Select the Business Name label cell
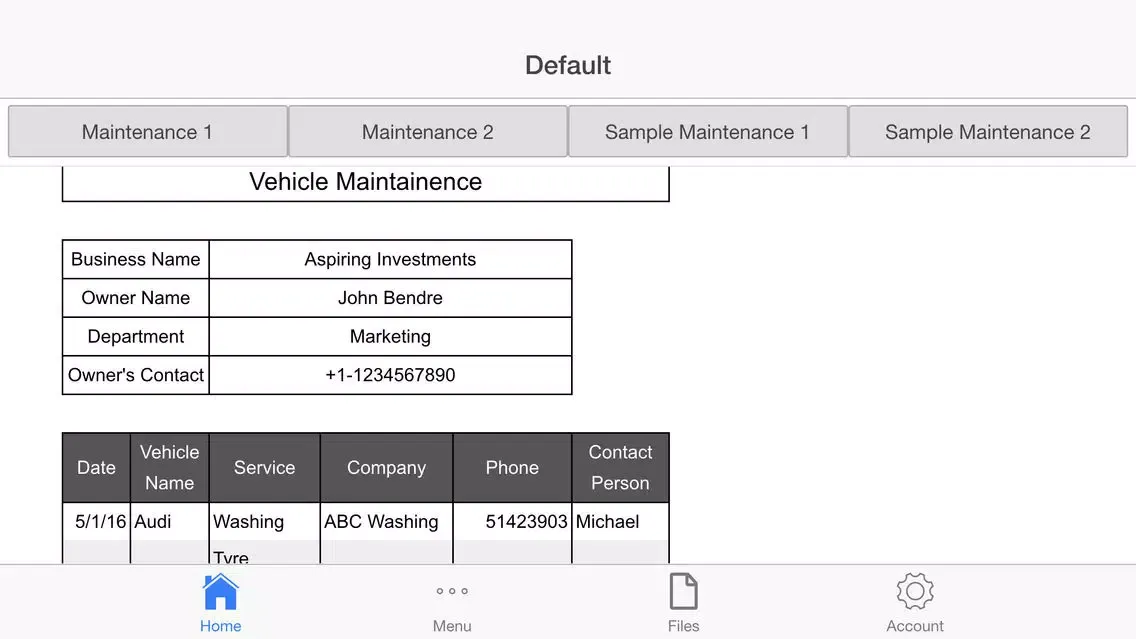This screenshot has height=639, width=1136. 135,259
